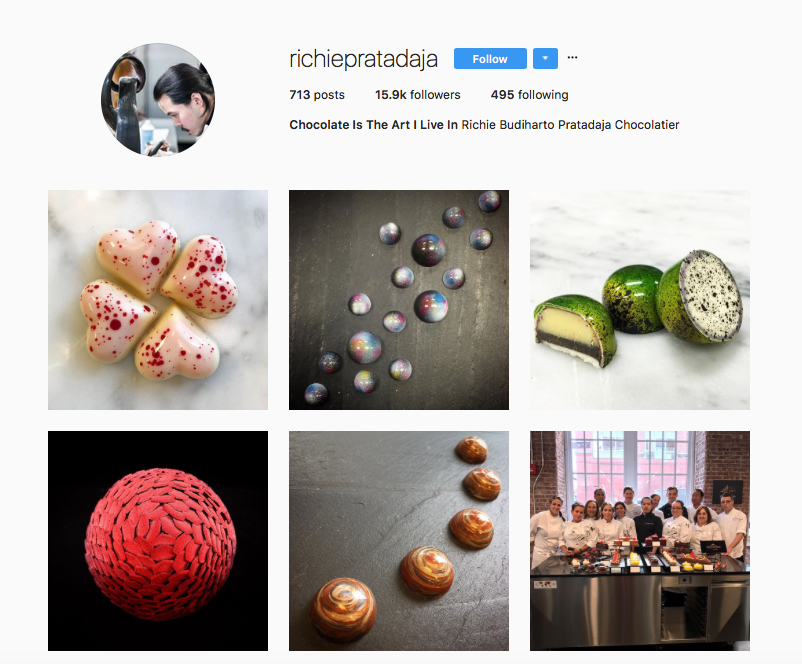This screenshot has height=664, width=802.
Task: View the 15.9k followers list
Action: 417,95
